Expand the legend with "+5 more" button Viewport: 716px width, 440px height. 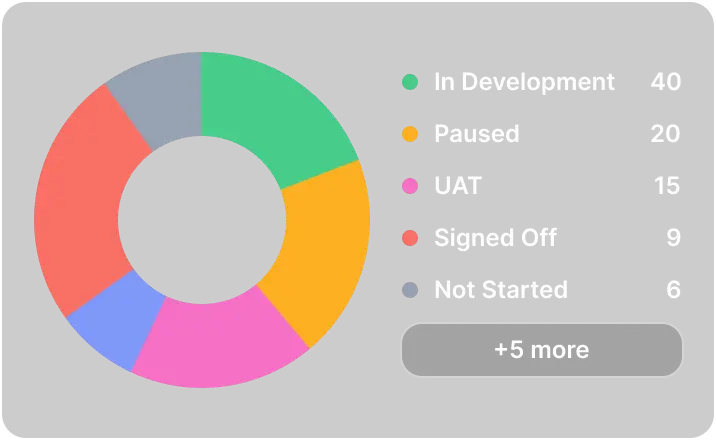(541, 350)
